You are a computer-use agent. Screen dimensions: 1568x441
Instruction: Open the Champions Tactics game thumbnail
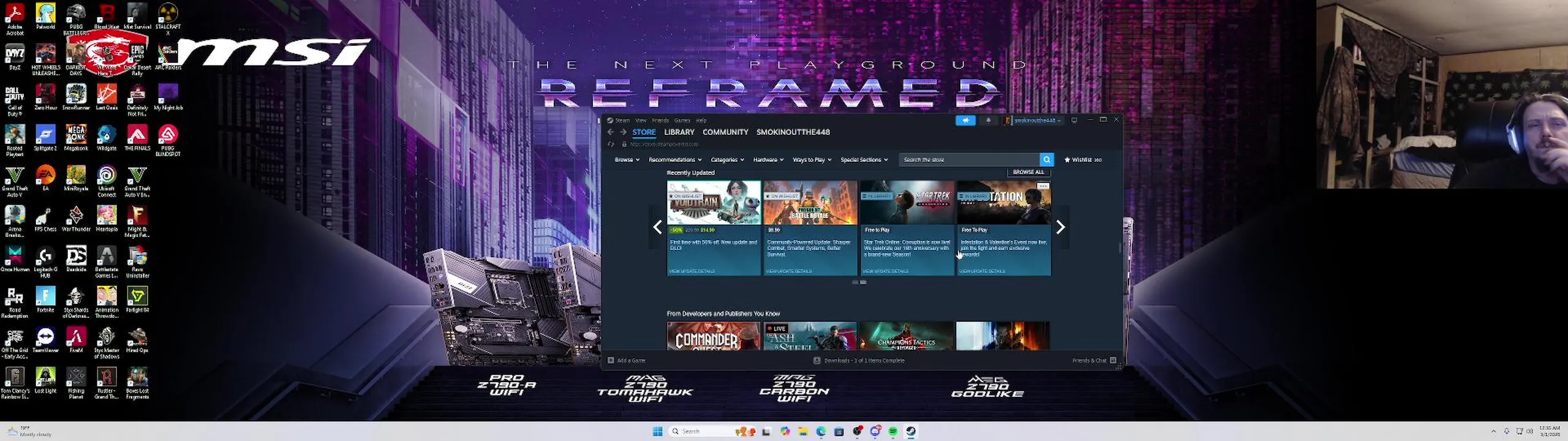pyautogui.click(x=907, y=336)
